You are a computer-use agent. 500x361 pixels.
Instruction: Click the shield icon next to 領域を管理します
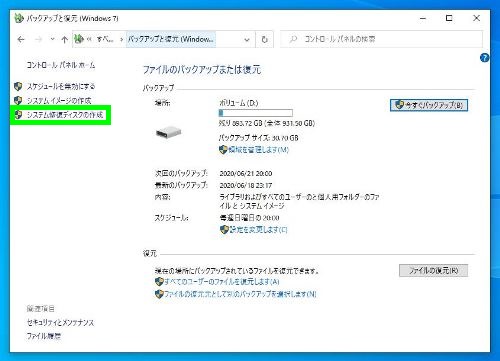click(223, 150)
